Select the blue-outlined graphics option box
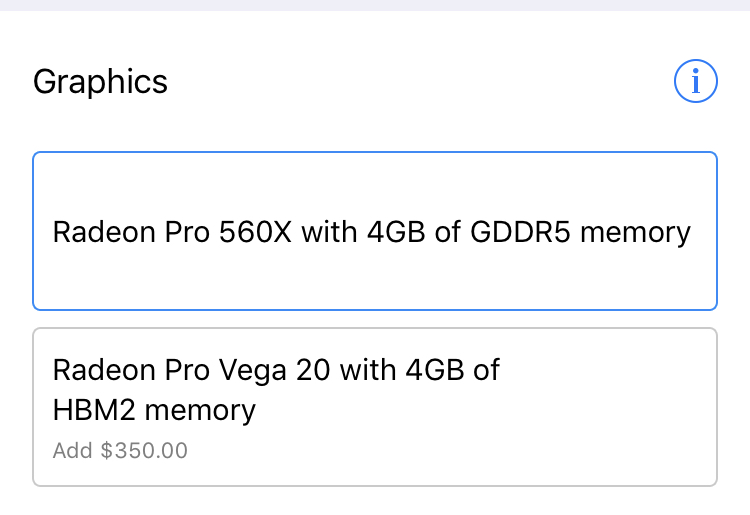The width and height of the screenshot is (750, 515). (x=375, y=231)
